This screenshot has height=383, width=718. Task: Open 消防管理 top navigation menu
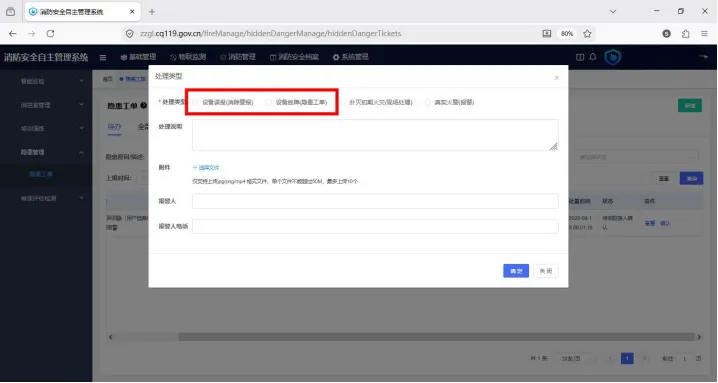pos(238,57)
